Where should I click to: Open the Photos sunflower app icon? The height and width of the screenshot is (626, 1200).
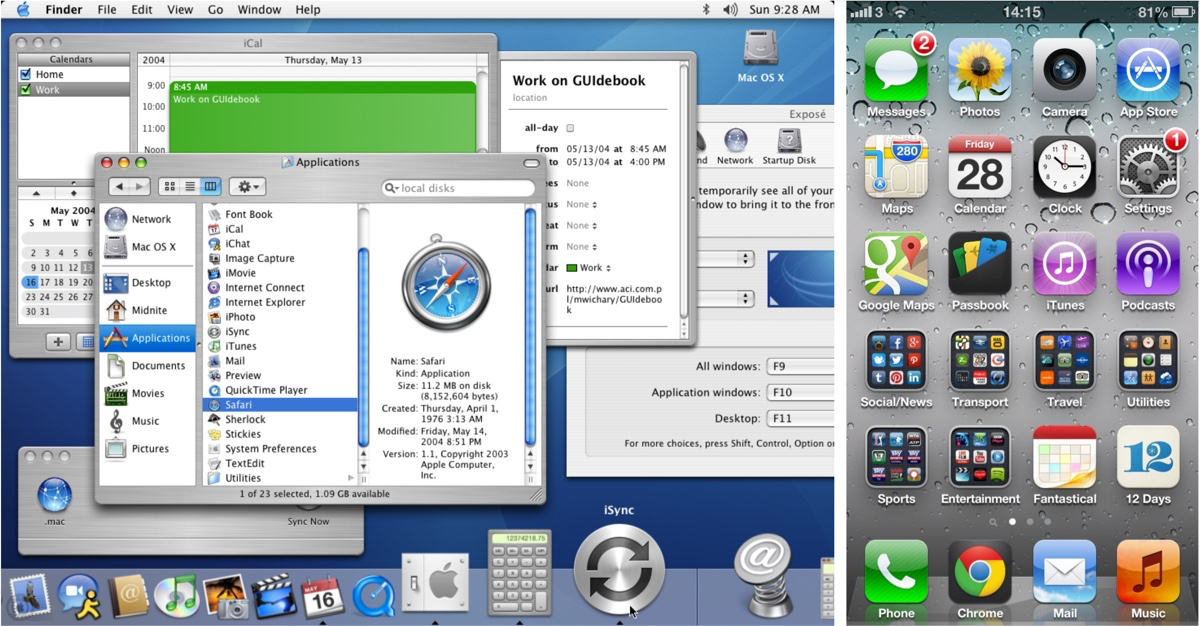[x=980, y=70]
